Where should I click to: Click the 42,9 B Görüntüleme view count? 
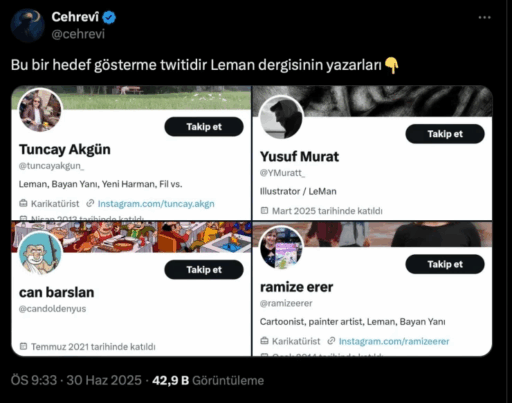click(x=208, y=380)
